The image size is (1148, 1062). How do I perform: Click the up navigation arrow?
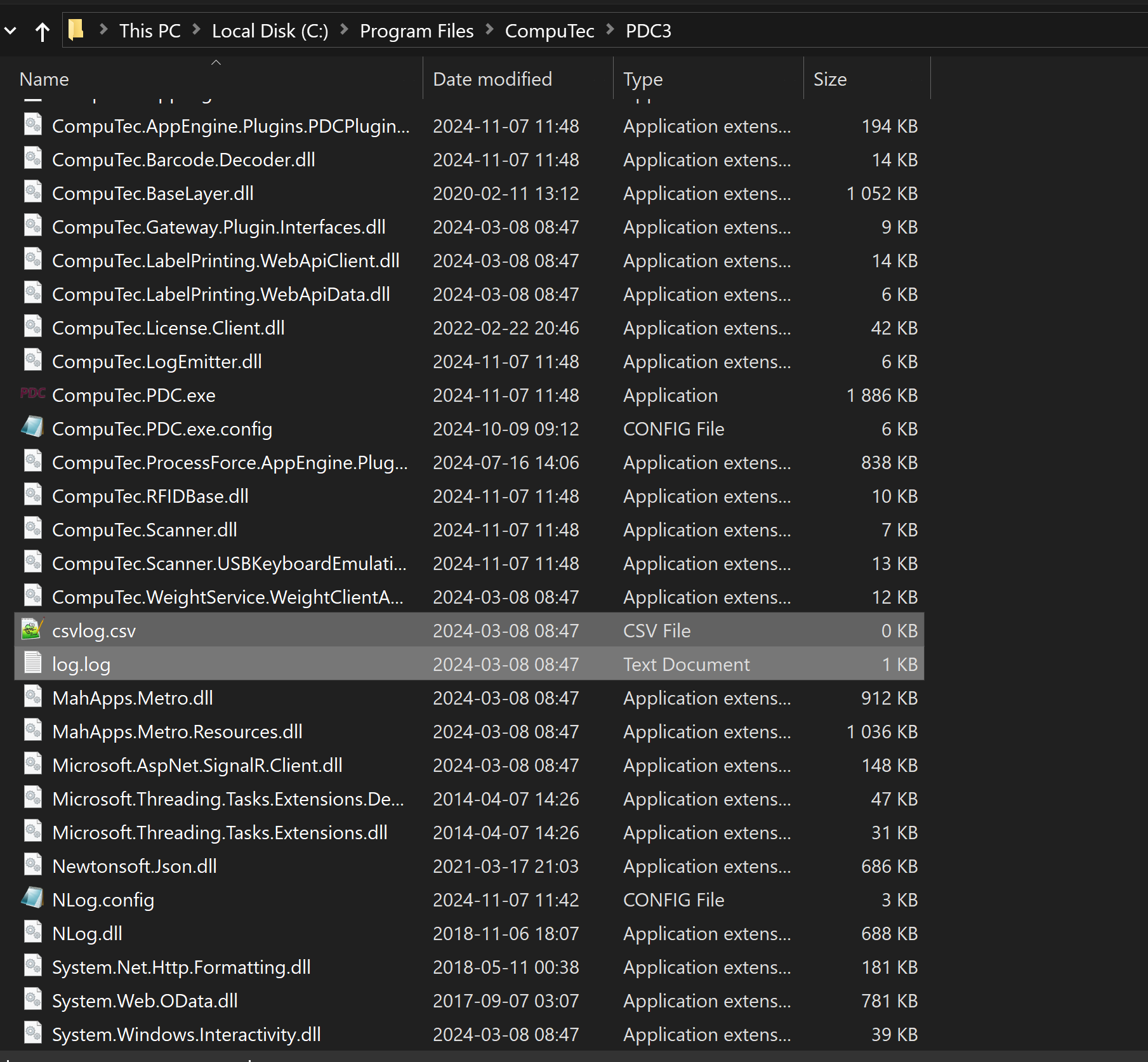coord(42,30)
